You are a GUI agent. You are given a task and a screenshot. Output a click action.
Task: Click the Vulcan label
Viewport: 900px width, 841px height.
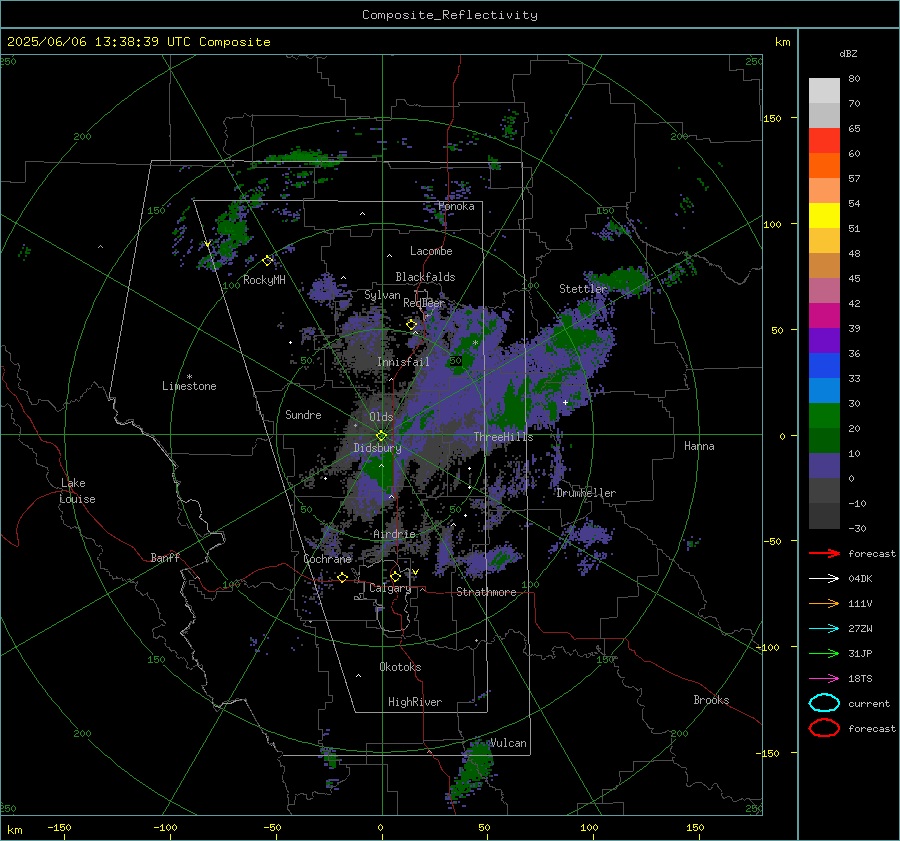click(x=508, y=743)
